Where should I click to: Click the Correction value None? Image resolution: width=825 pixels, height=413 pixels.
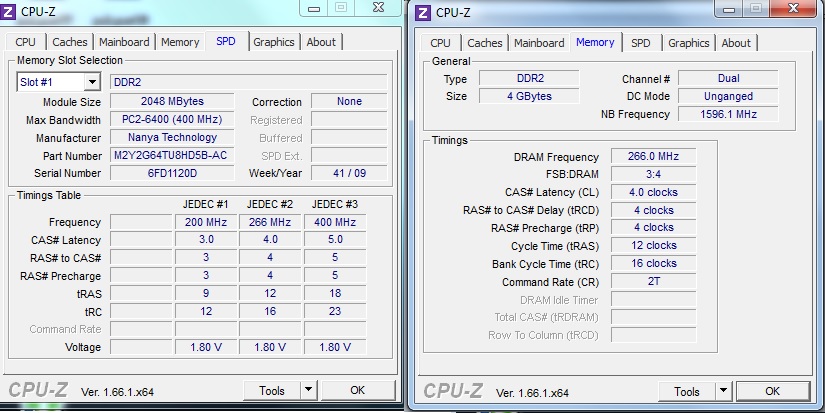pyautogui.click(x=349, y=101)
